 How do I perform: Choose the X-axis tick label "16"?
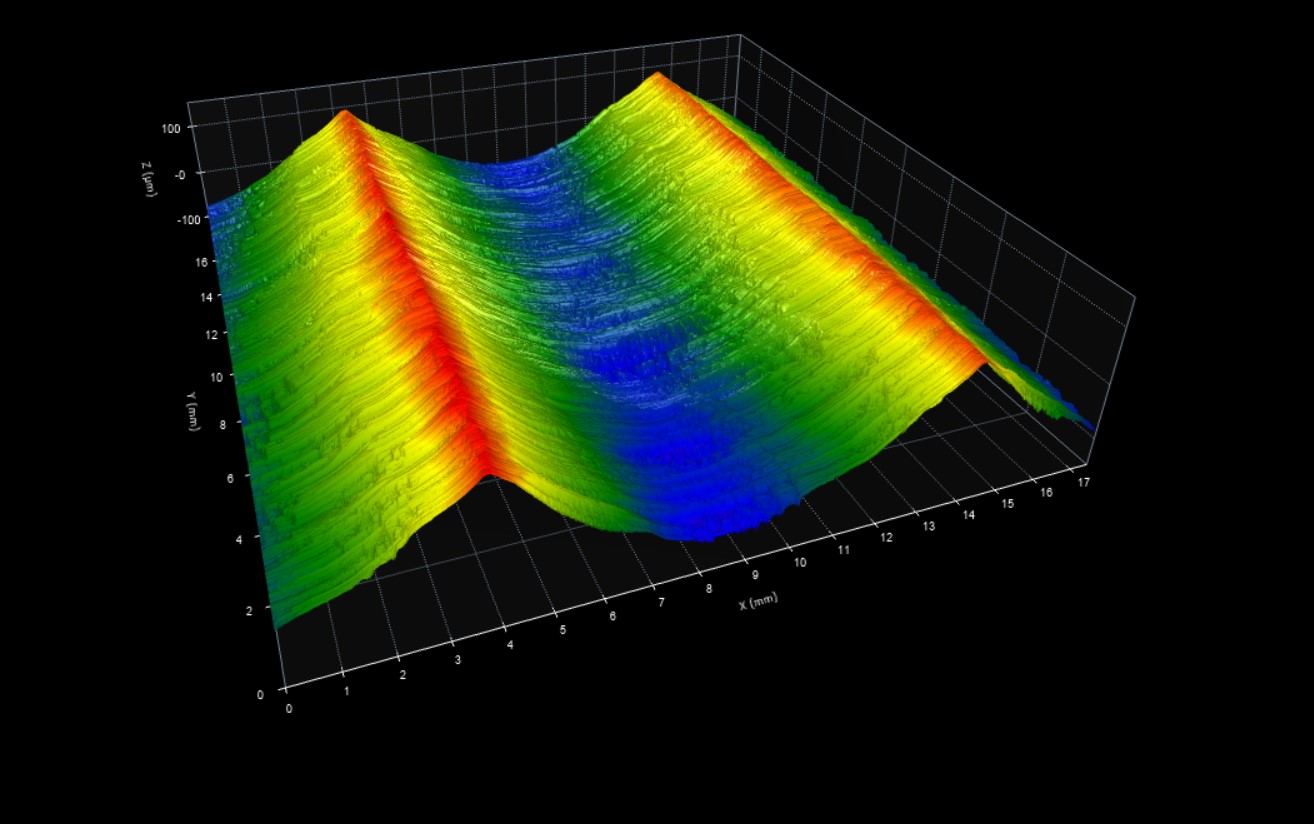1047,493
